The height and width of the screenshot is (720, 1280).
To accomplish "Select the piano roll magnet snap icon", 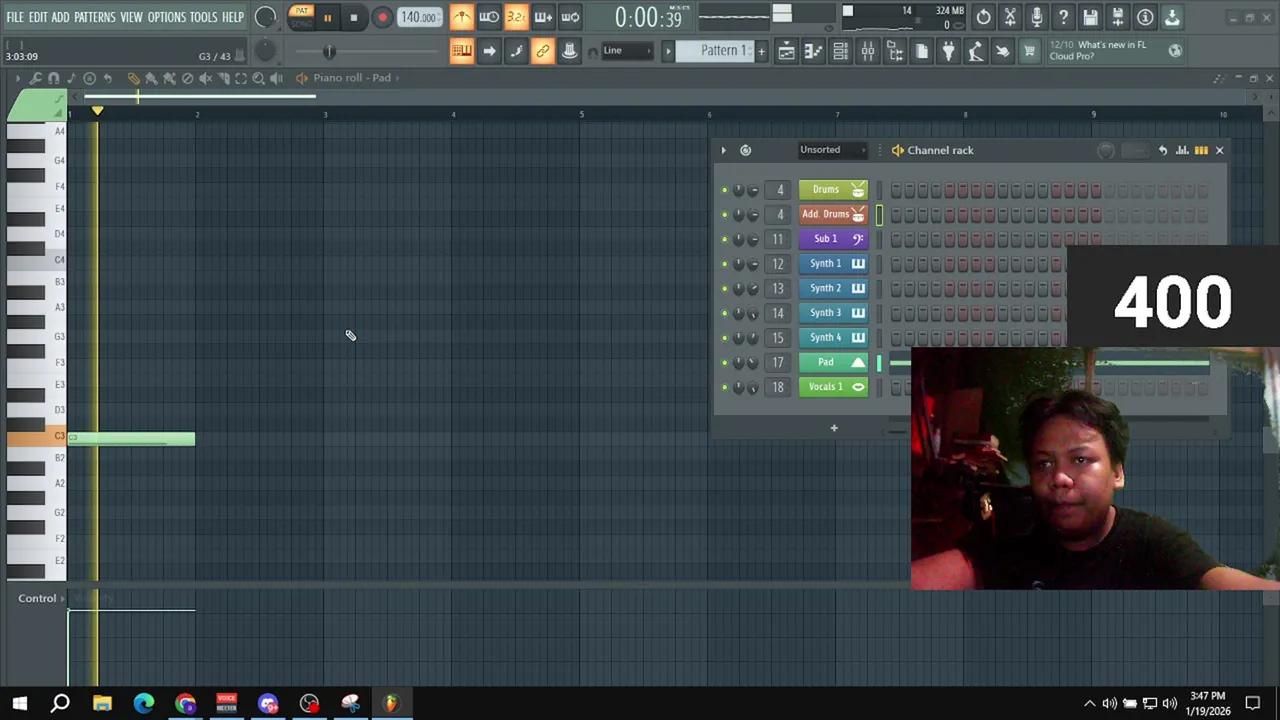I will [53, 78].
